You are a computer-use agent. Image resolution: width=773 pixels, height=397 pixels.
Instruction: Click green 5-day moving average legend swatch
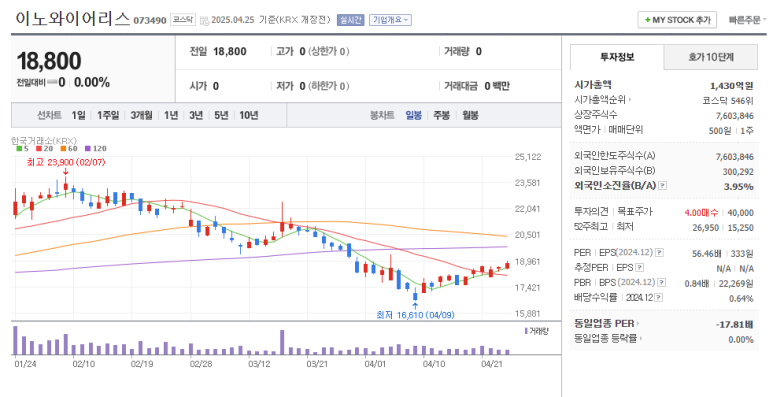click(x=19, y=148)
